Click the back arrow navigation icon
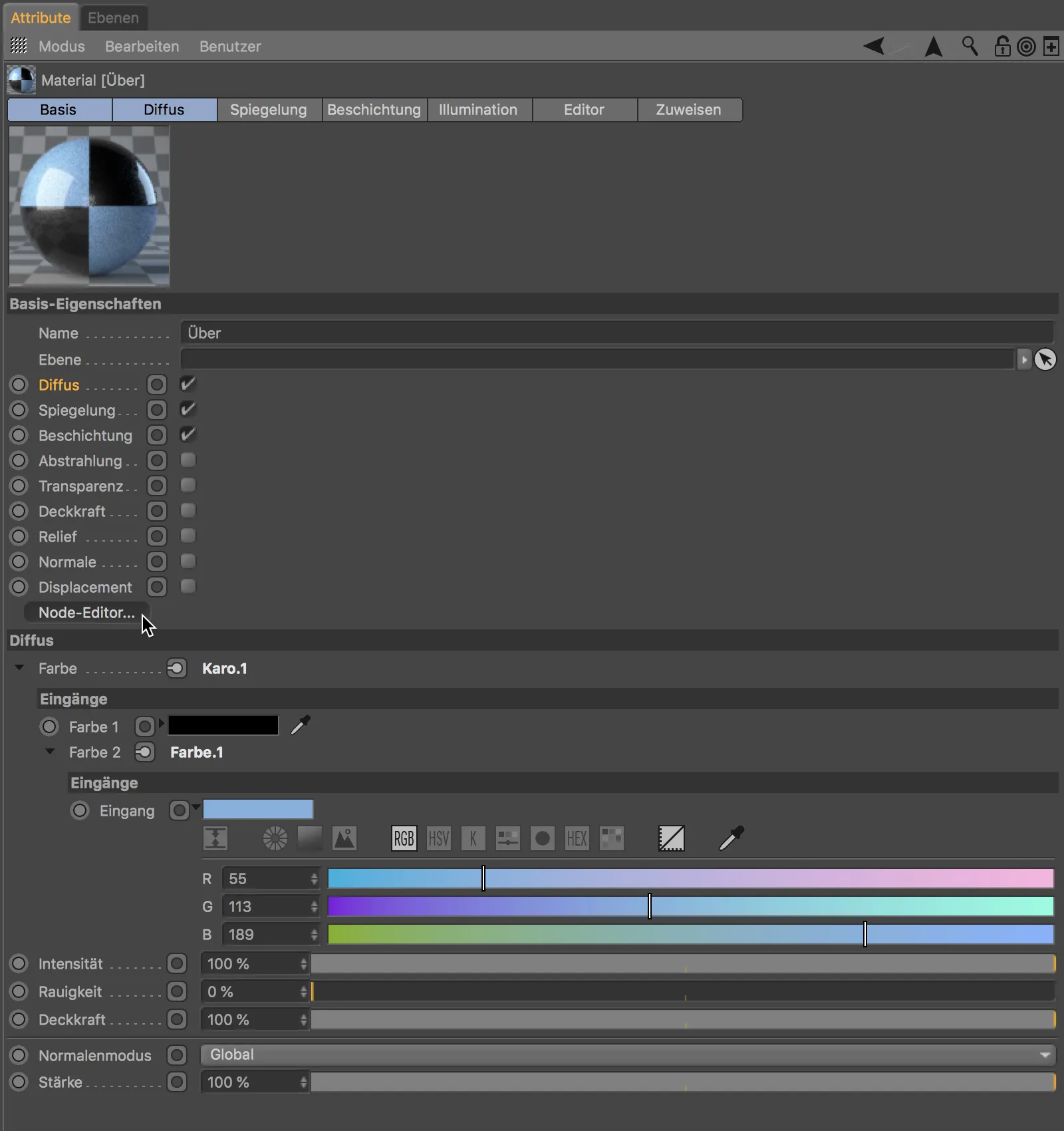This screenshot has height=1131, width=1064. pyautogui.click(x=874, y=46)
